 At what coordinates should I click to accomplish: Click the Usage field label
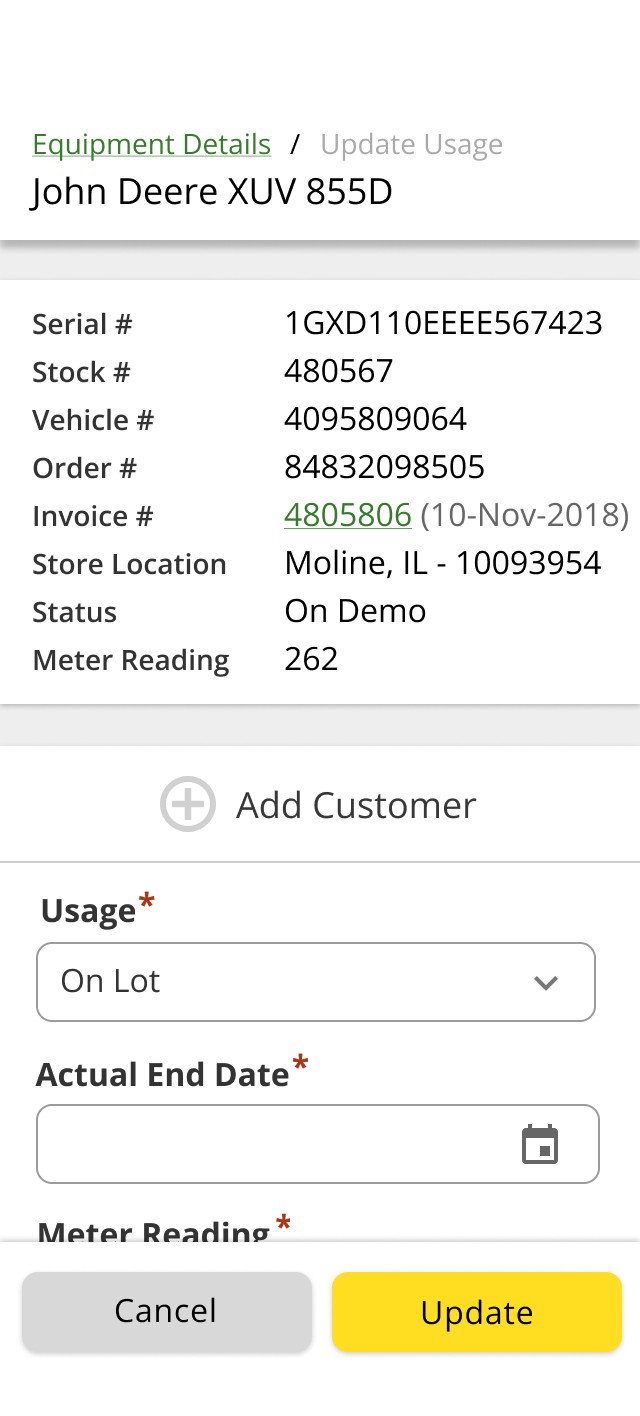point(88,911)
